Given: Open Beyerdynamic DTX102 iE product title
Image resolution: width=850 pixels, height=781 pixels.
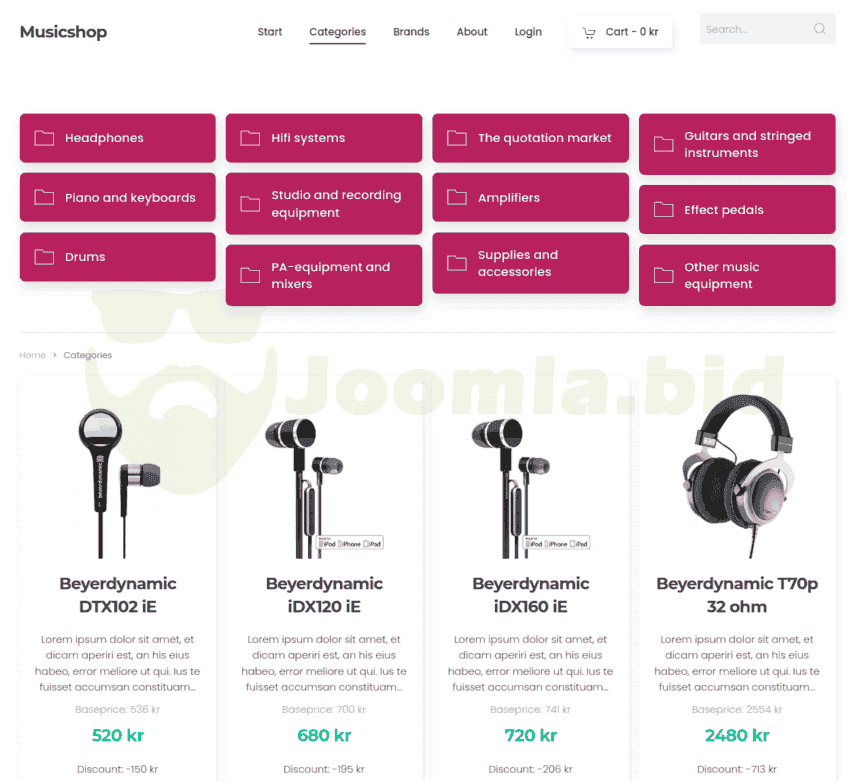Looking at the screenshot, I should coord(118,595).
